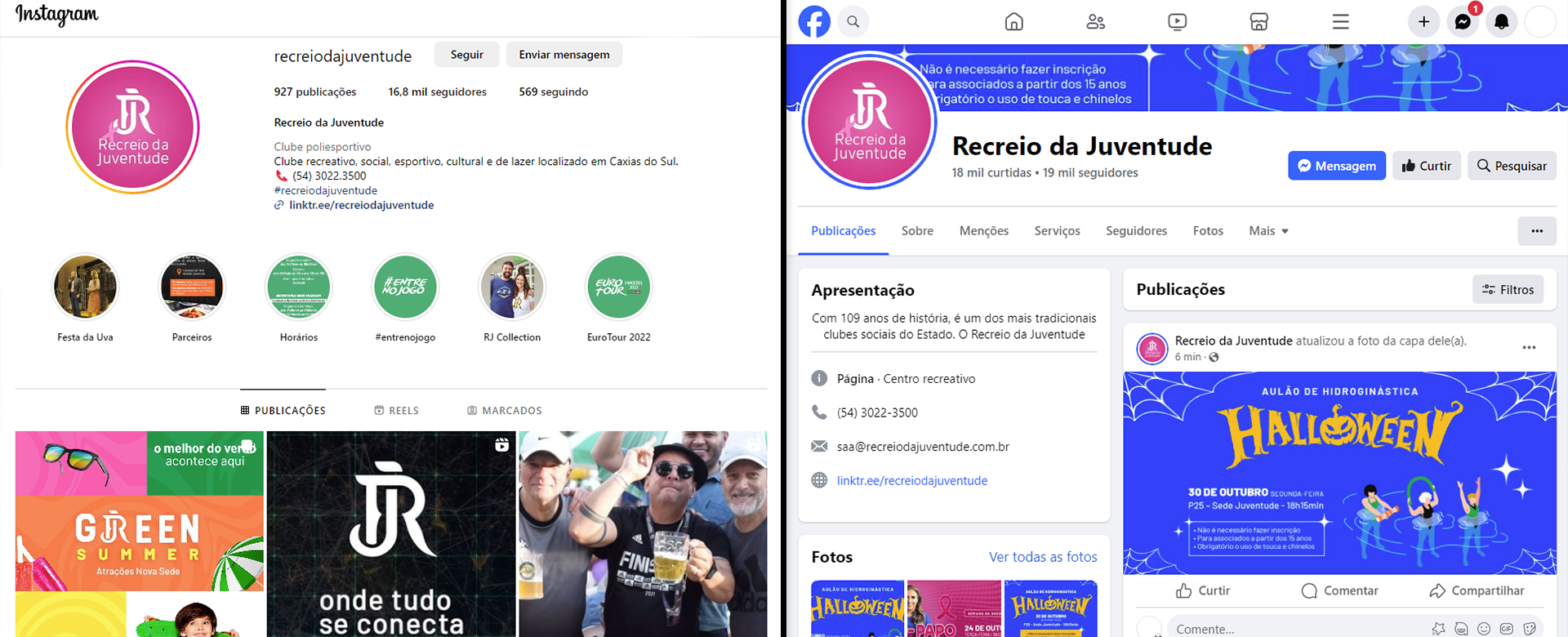Open the Serviços tab
Screen dimensions: 1568x637
(x=1057, y=231)
